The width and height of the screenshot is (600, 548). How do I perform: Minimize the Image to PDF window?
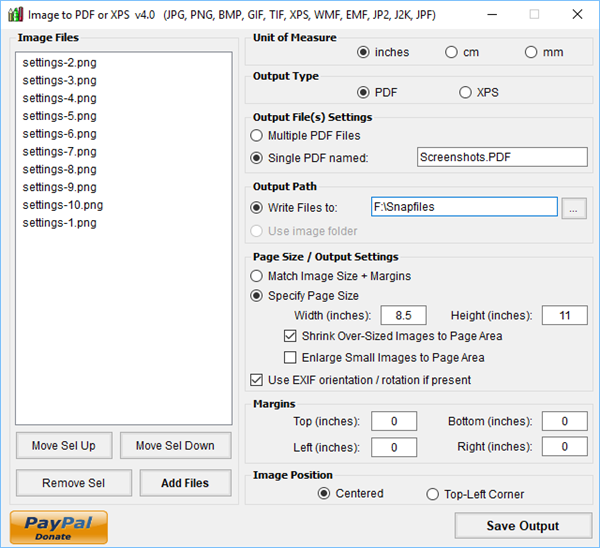(492, 15)
